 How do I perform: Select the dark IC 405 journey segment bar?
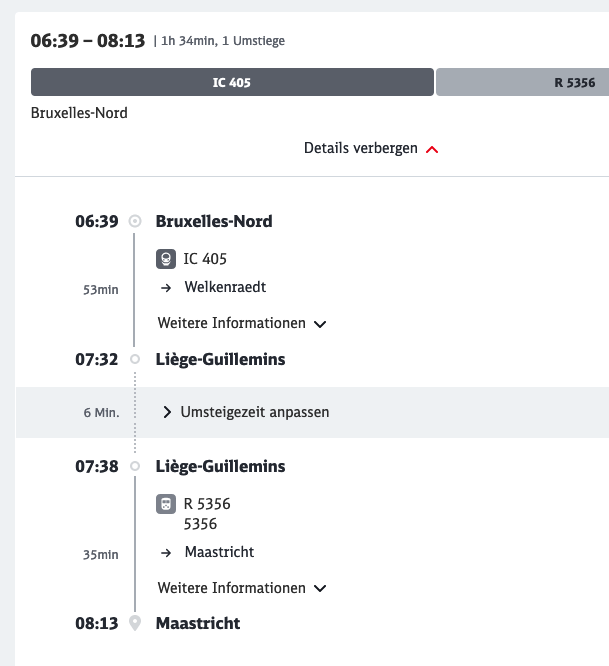point(232,82)
